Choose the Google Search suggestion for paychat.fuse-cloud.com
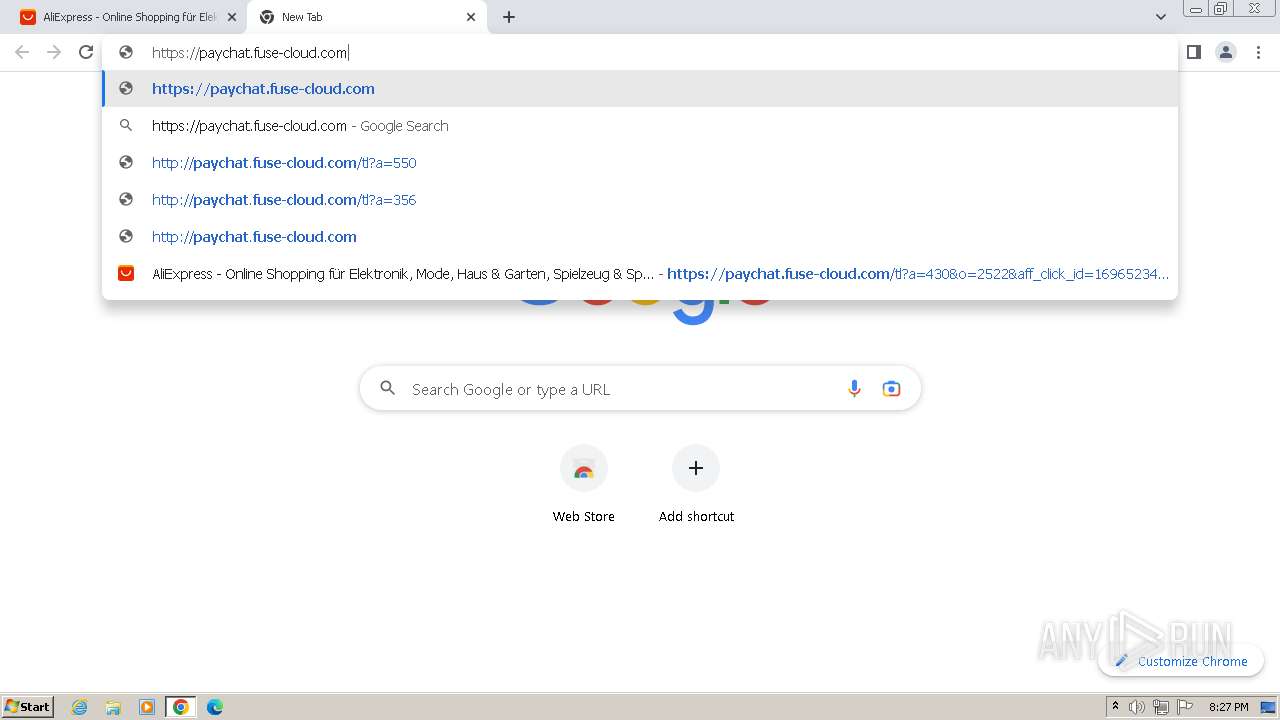This screenshot has height=720, width=1280. [x=640, y=126]
